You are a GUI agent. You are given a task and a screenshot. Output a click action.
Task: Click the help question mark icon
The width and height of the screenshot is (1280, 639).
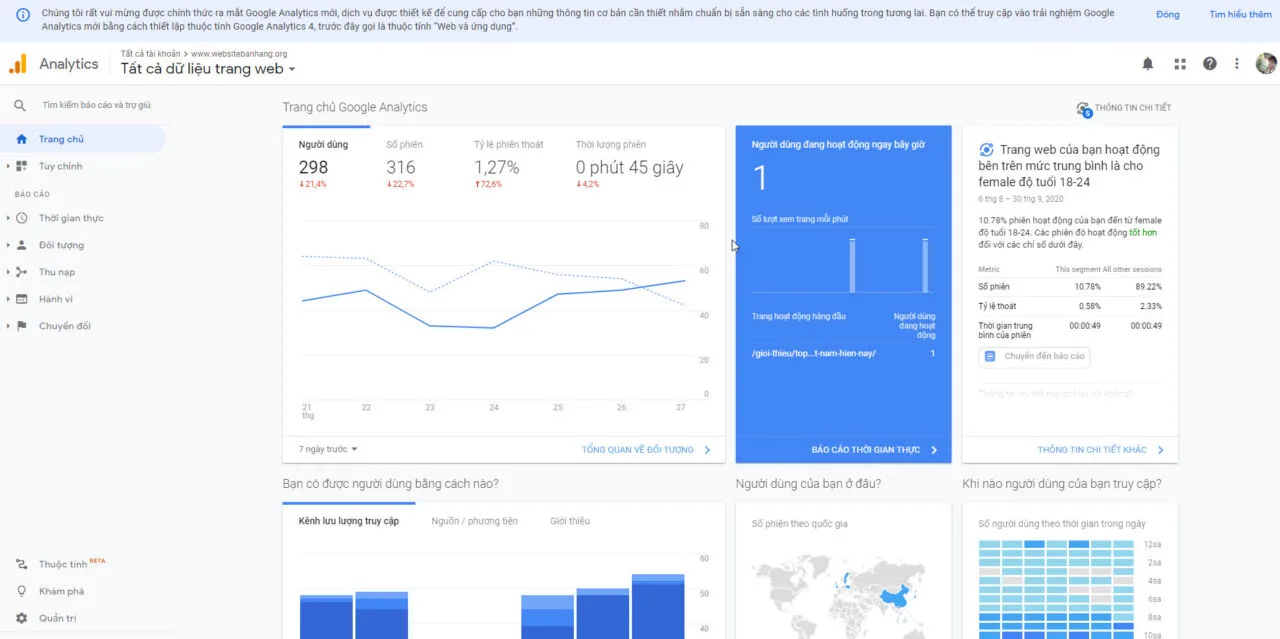1210,64
